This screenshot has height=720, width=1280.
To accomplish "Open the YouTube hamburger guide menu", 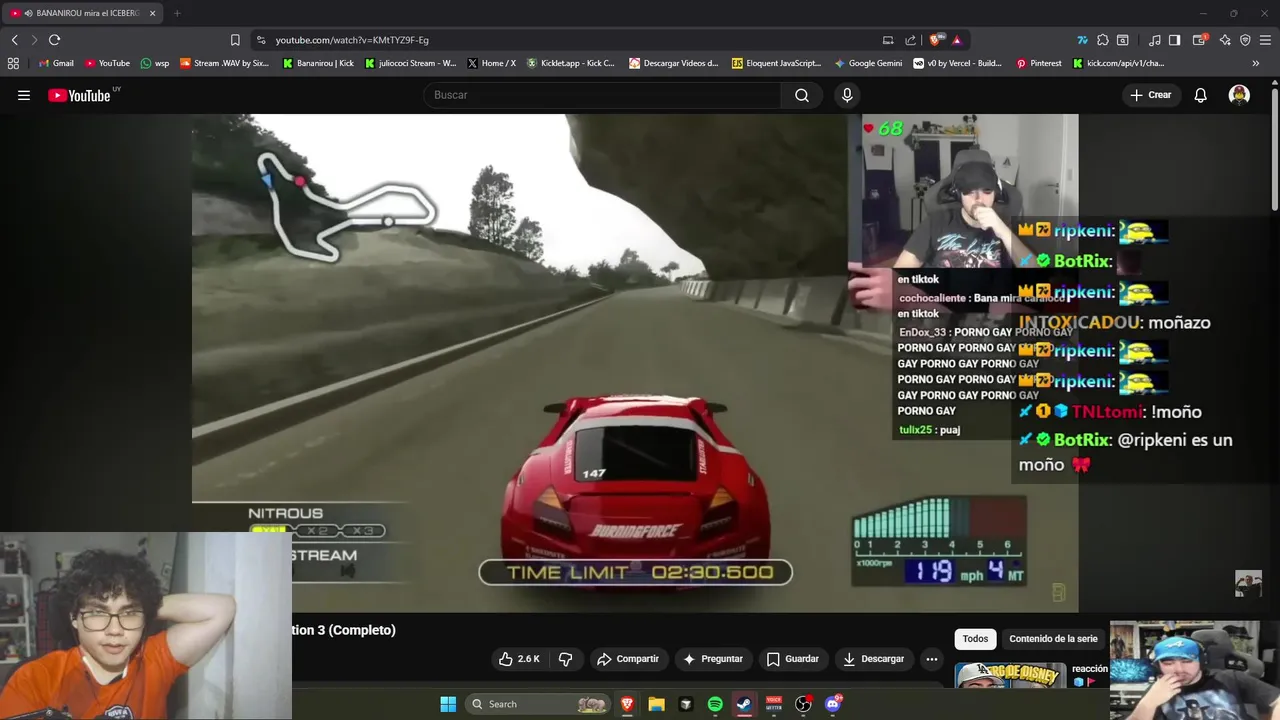I will coord(24,95).
